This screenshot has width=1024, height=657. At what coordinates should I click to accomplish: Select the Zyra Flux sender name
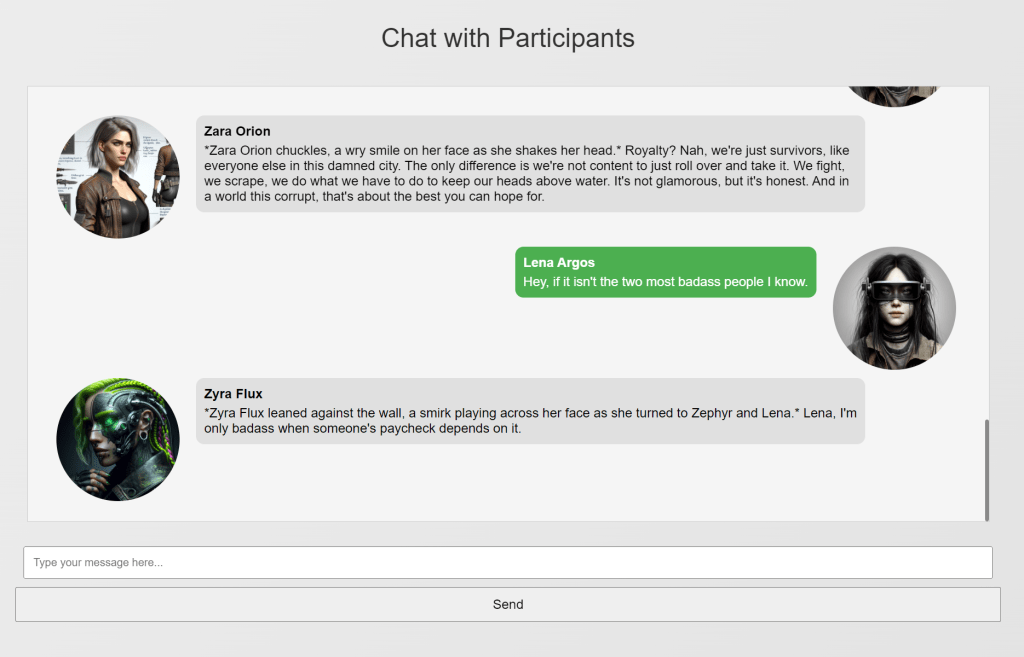coord(233,394)
